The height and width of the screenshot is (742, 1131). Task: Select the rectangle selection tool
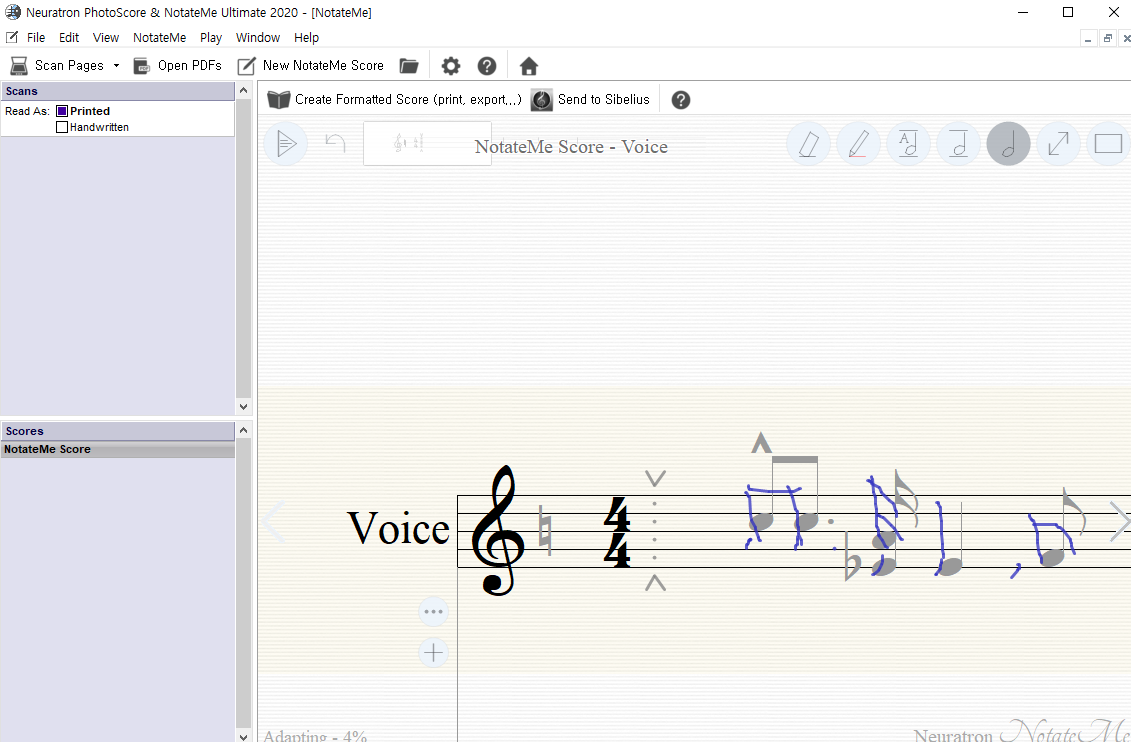1108,144
